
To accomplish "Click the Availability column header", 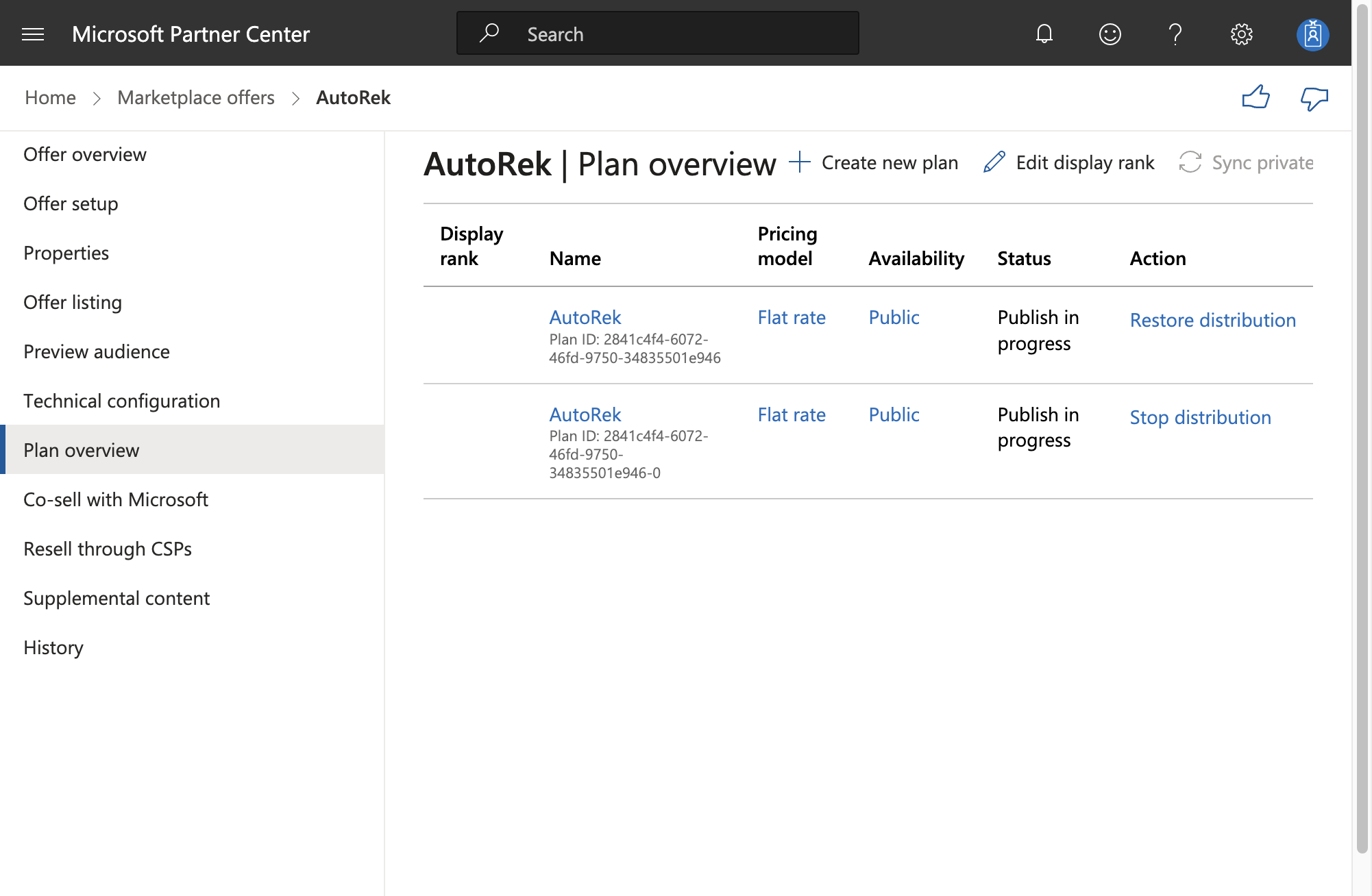I will coord(916,258).
